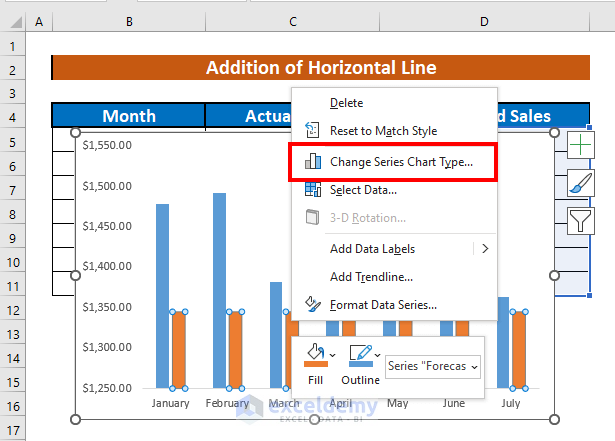Screen dimensions: 615x441
Task: Click the Fill paint bucket icon
Action: coord(314,354)
